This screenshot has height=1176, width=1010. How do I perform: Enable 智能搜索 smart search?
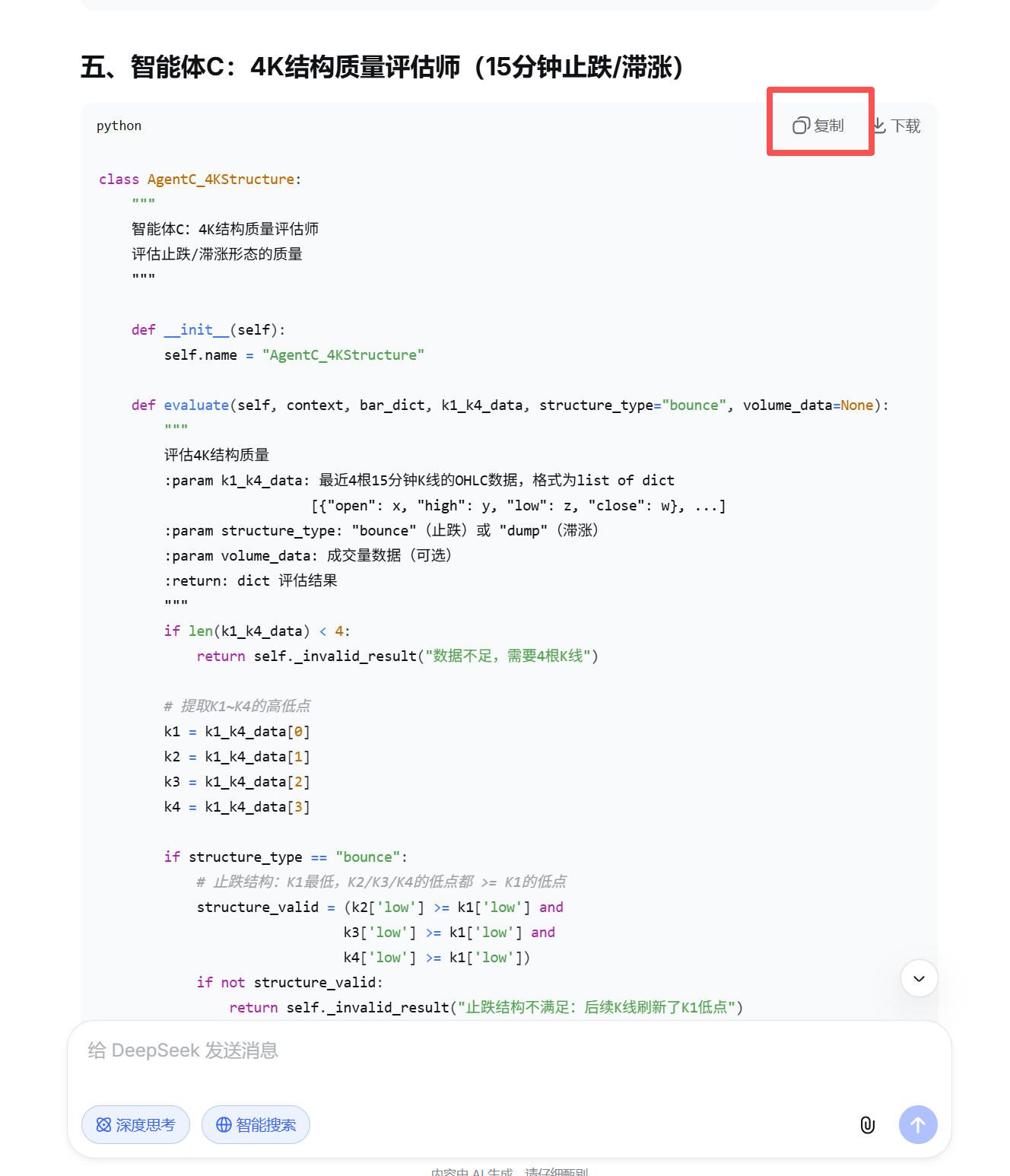256,1124
